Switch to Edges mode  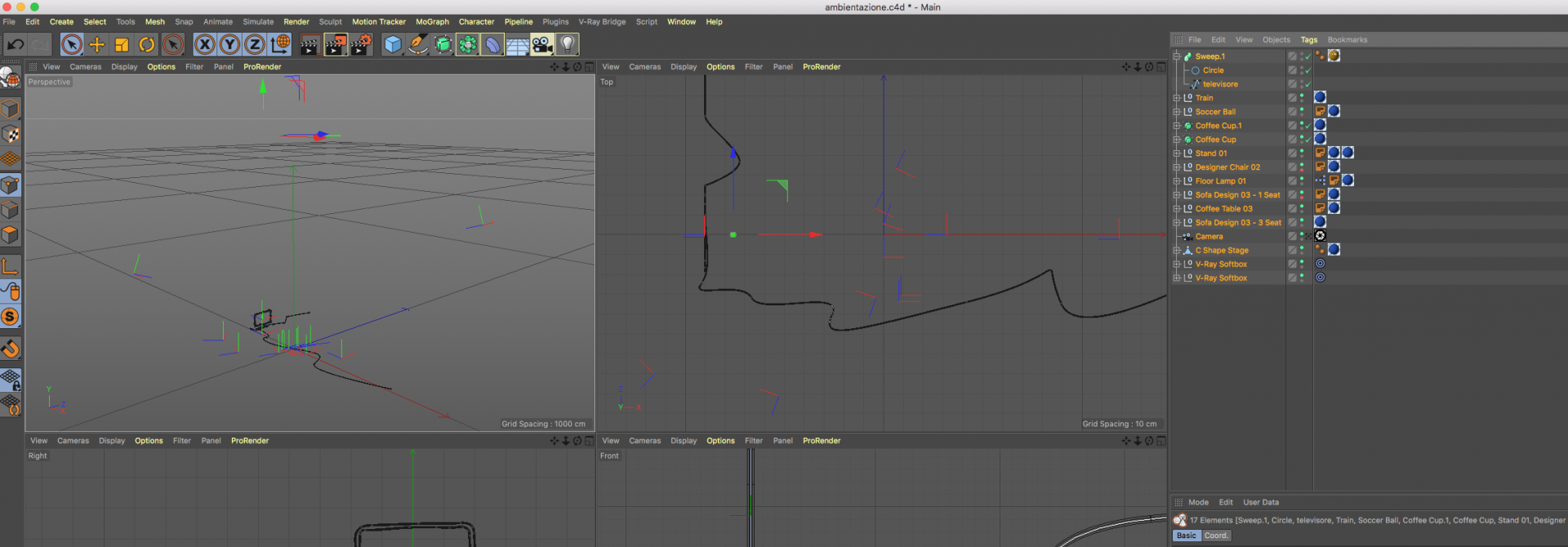point(11,211)
